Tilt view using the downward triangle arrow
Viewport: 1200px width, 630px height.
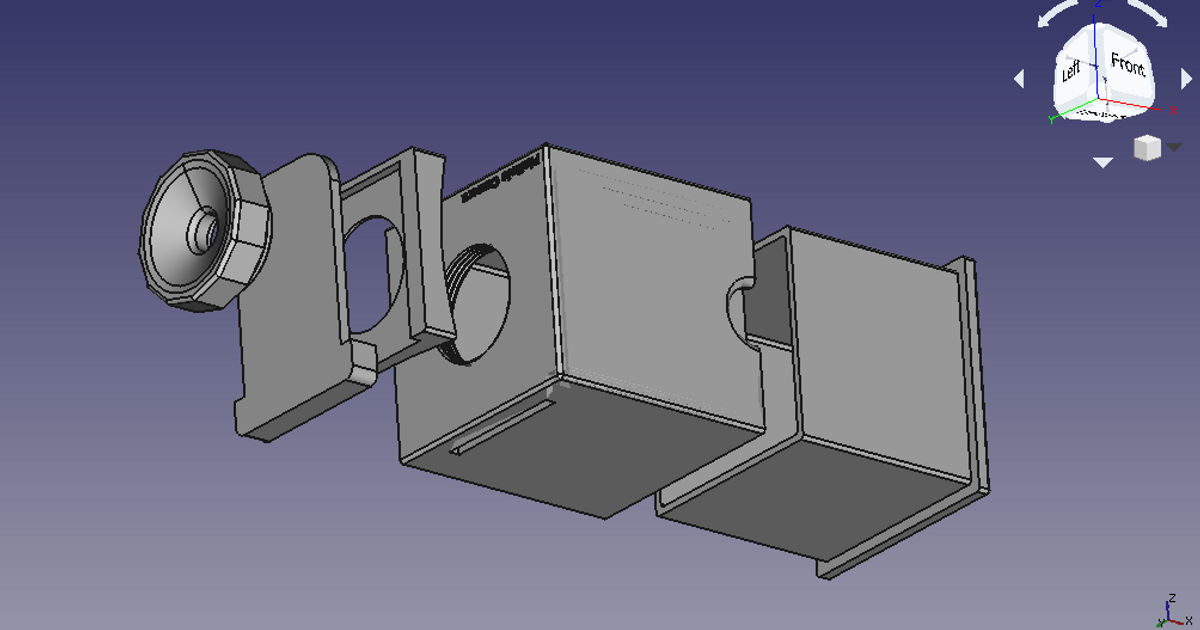click(x=1102, y=162)
